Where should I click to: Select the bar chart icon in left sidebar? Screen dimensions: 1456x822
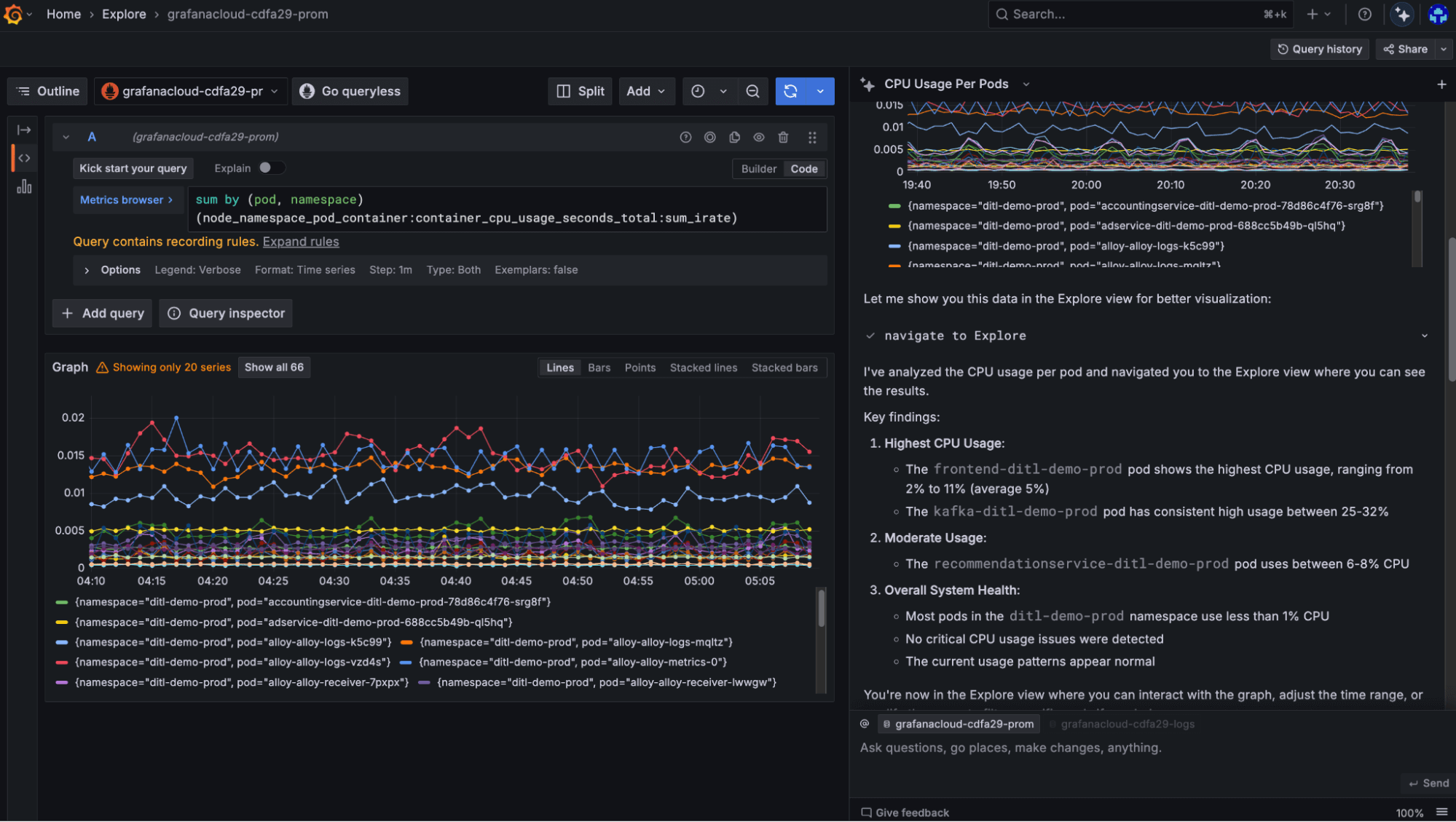(24, 186)
